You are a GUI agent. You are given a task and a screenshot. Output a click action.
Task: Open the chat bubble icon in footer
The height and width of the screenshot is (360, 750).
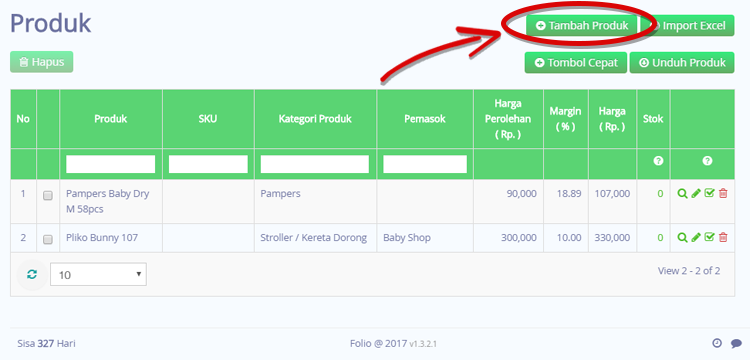(736, 343)
